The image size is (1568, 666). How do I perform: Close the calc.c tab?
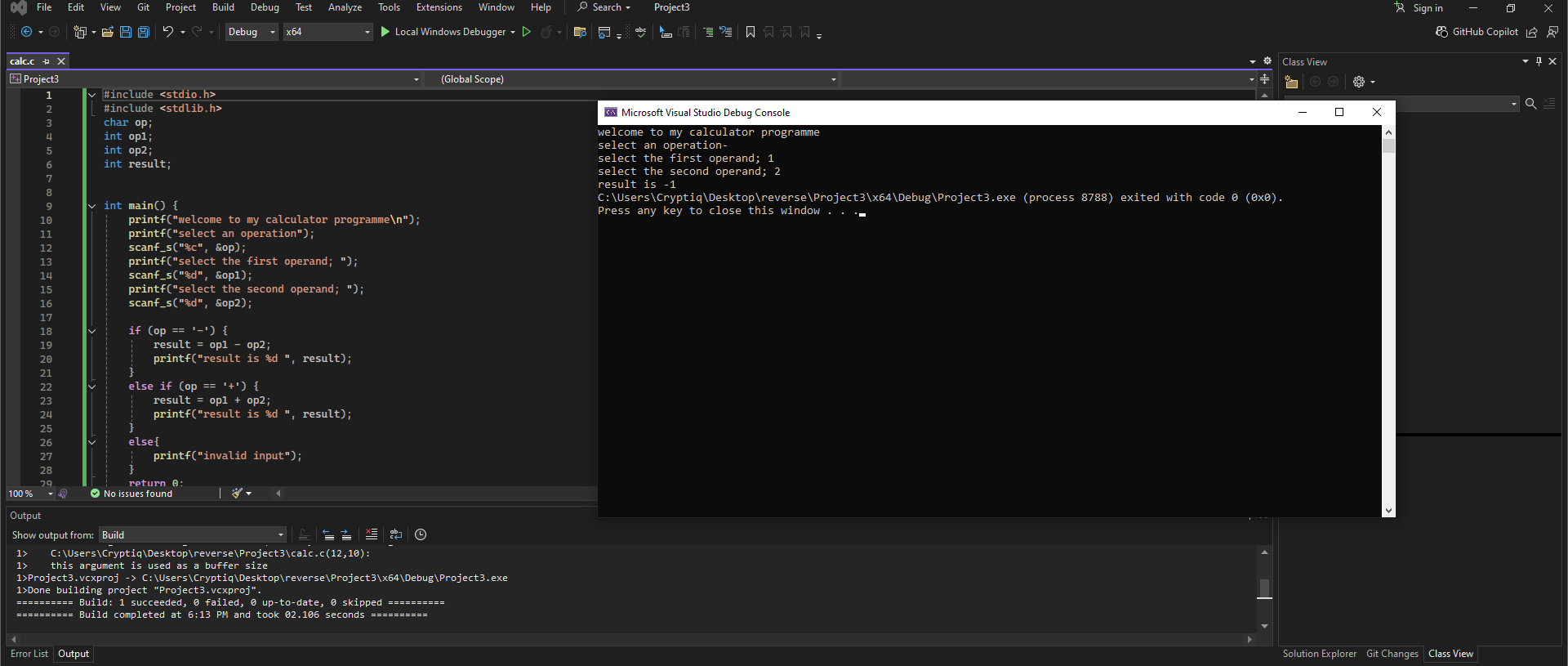coord(61,61)
